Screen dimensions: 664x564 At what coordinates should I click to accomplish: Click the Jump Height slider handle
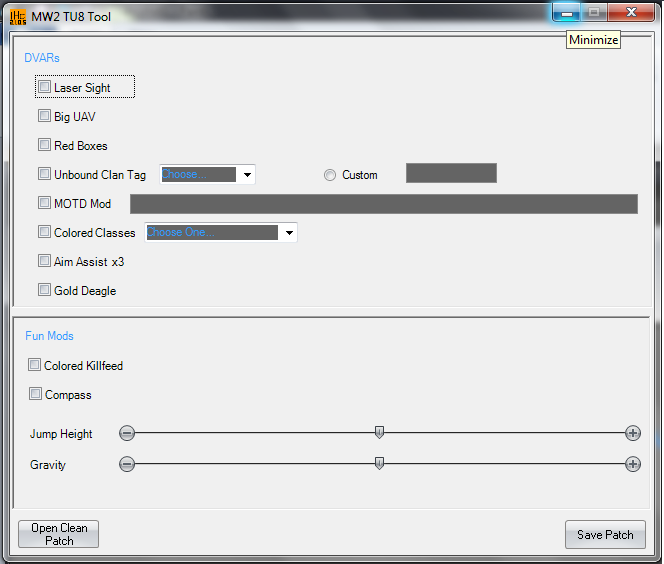(379, 432)
